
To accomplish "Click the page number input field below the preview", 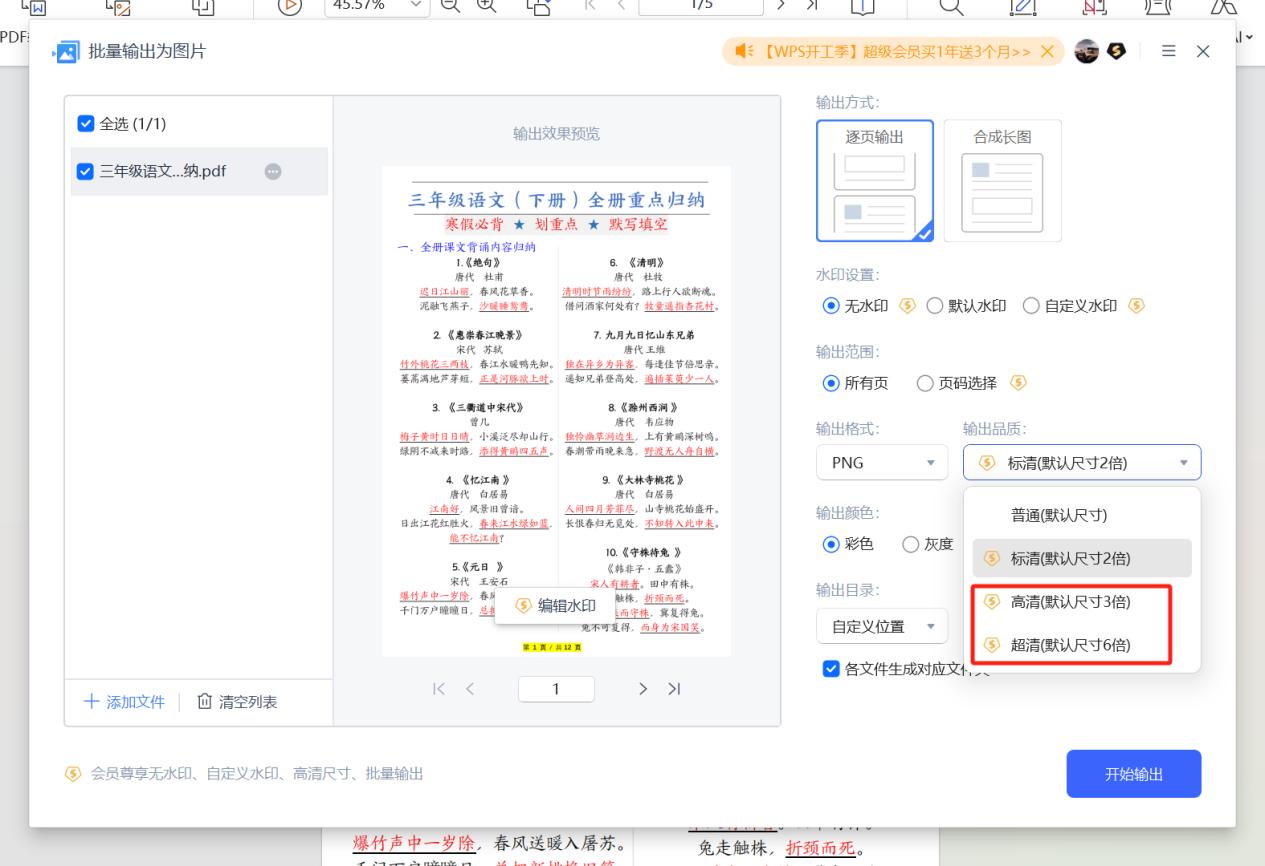I will (556, 688).
